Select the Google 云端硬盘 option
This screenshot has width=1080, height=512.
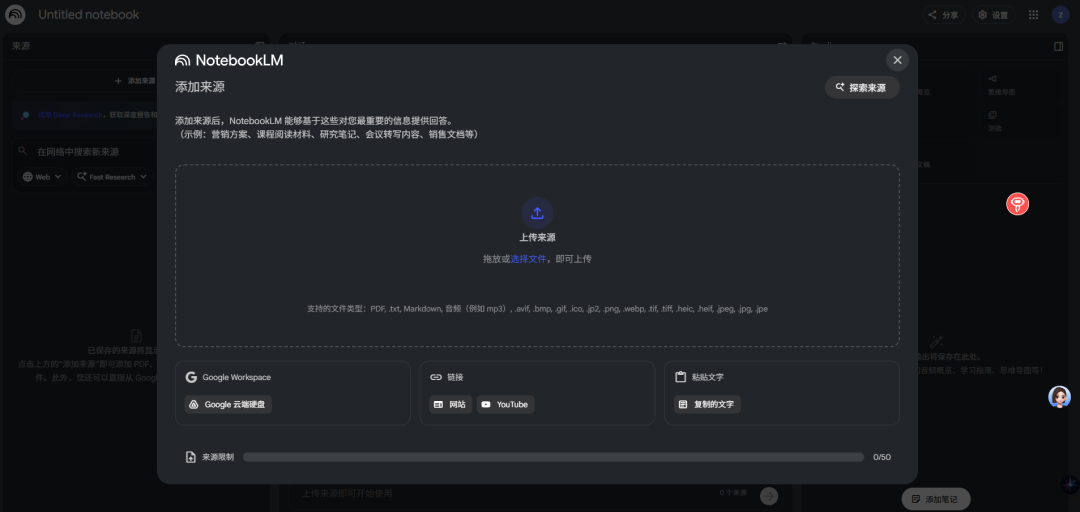click(228, 405)
